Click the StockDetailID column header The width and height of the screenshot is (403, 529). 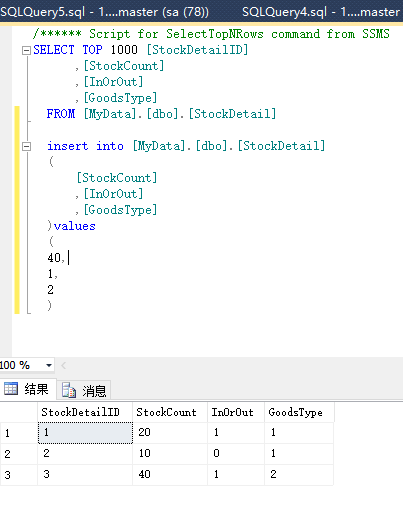point(85,412)
